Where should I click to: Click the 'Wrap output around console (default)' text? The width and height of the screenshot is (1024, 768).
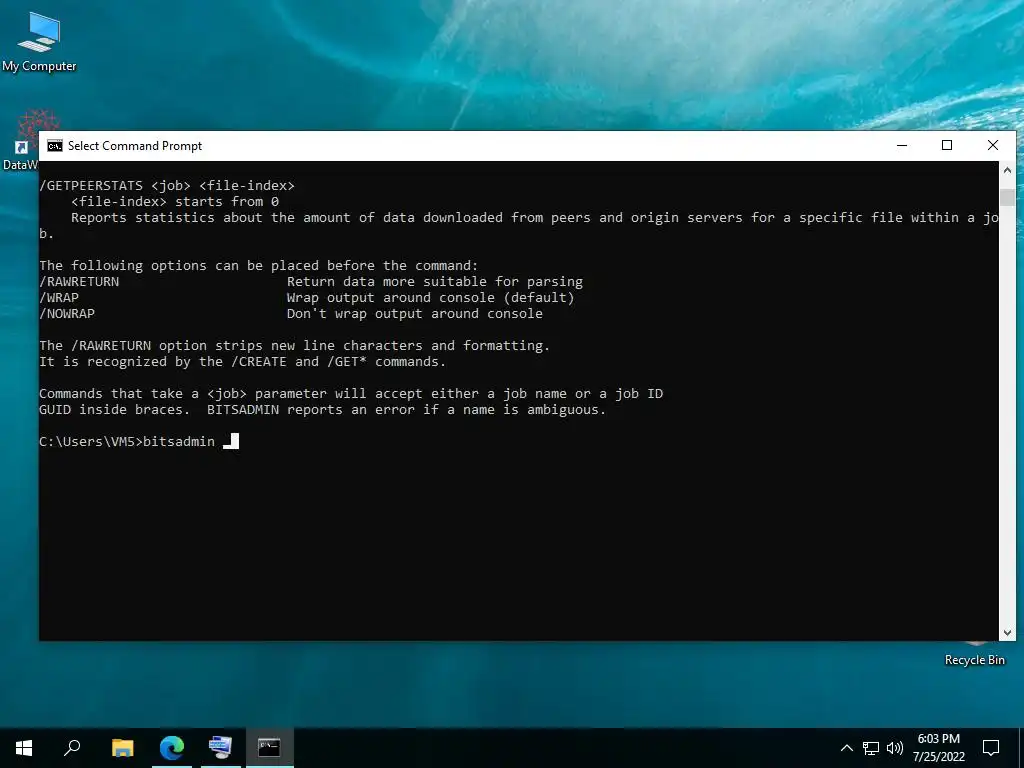point(430,298)
